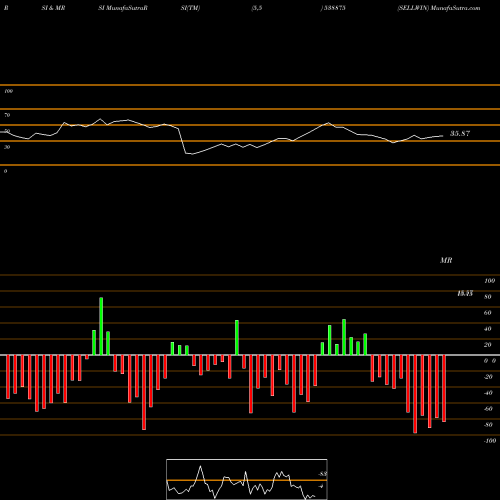Click the '538875' stock code text
Viewport: 500px width, 500px height.
pyautogui.click(x=334, y=8)
